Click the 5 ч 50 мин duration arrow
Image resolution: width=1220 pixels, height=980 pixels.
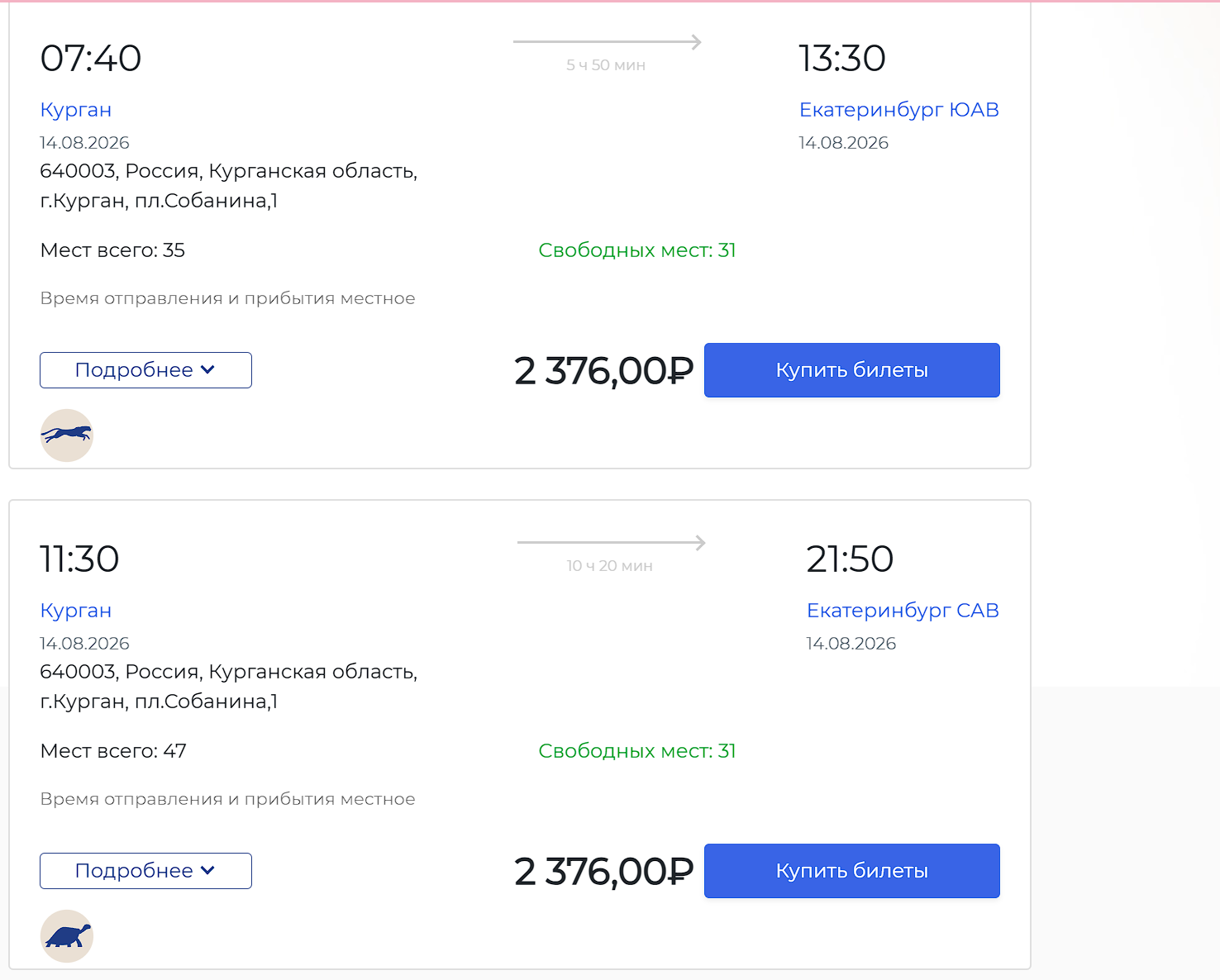click(608, 42)
